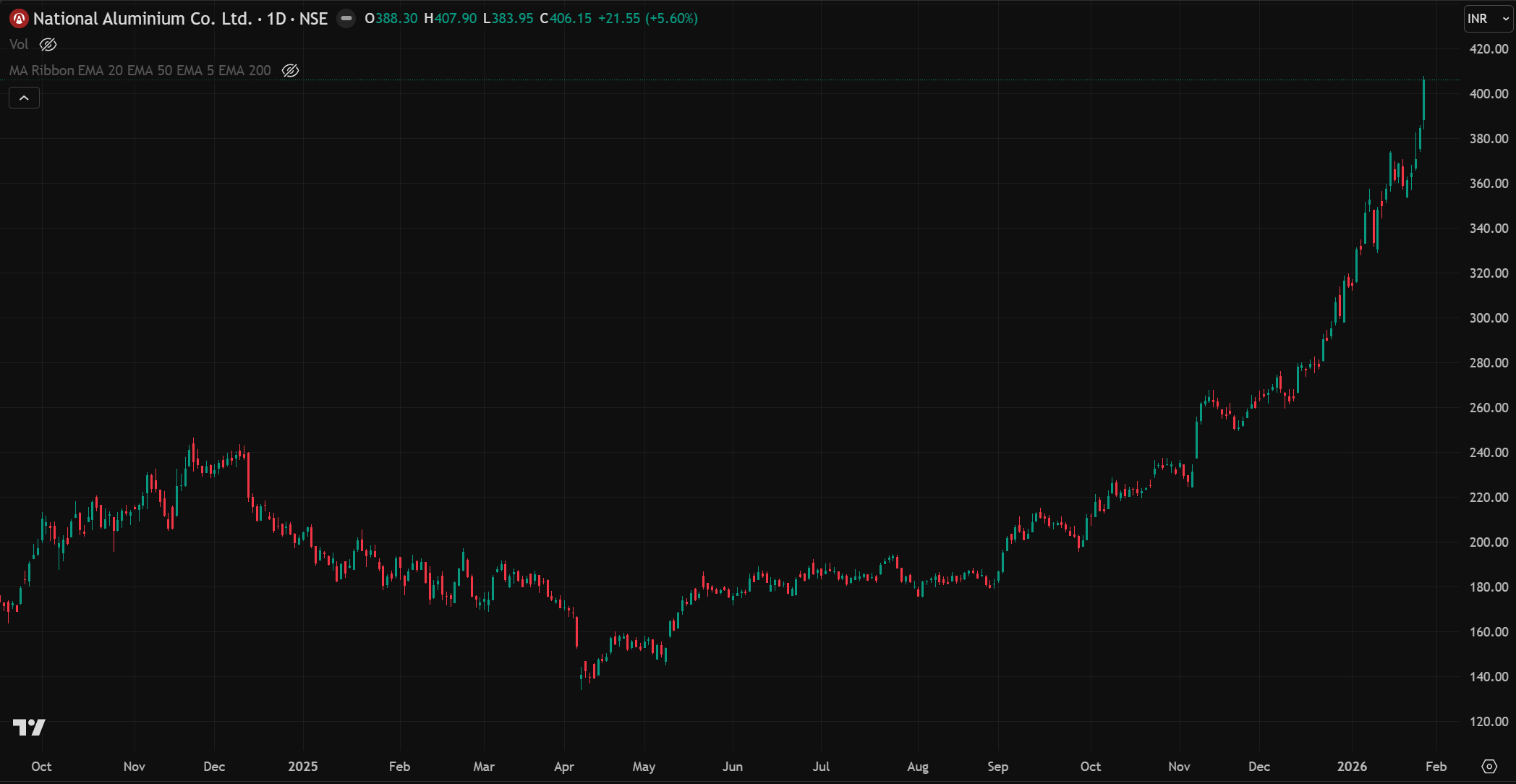Image resolution: width=1516 pixels, height=784 pixels.
Task: Click the 400.00 price axis label
Action: 1489,94
